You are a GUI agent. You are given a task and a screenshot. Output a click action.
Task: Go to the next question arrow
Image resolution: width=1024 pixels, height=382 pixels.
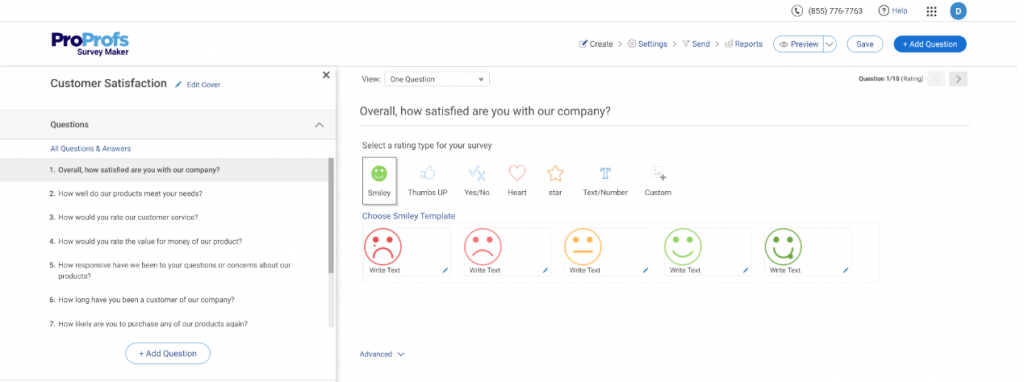pyautogui.click(x=958, y=79)
